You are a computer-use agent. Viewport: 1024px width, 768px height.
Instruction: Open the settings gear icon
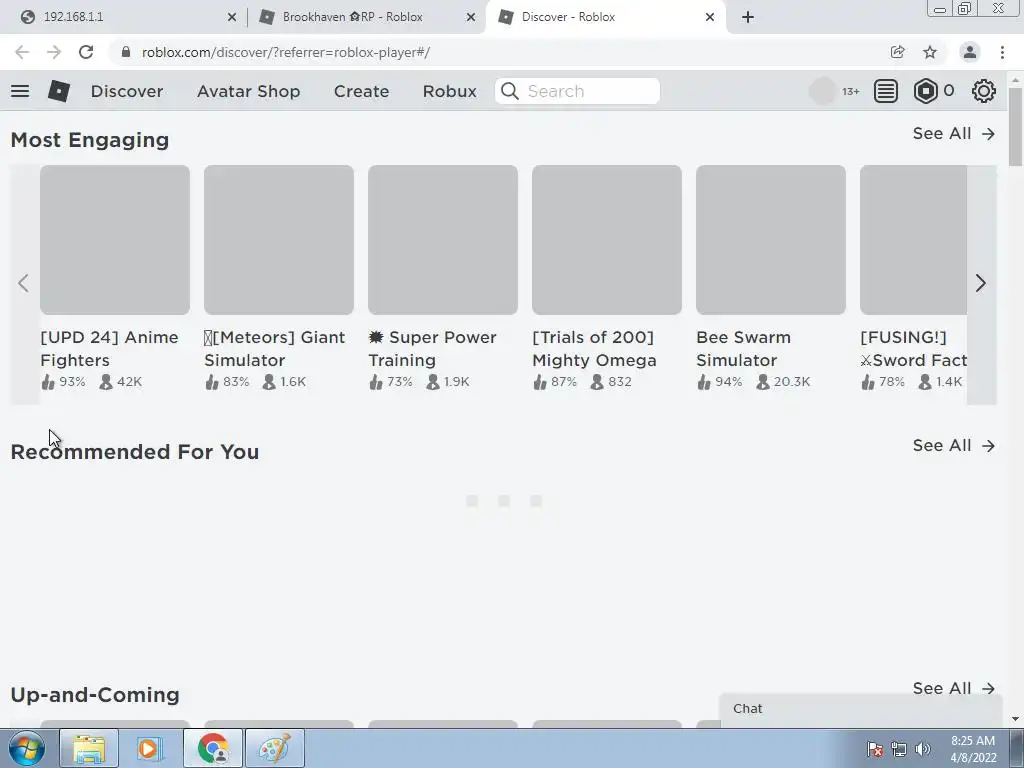coord(984,91)
